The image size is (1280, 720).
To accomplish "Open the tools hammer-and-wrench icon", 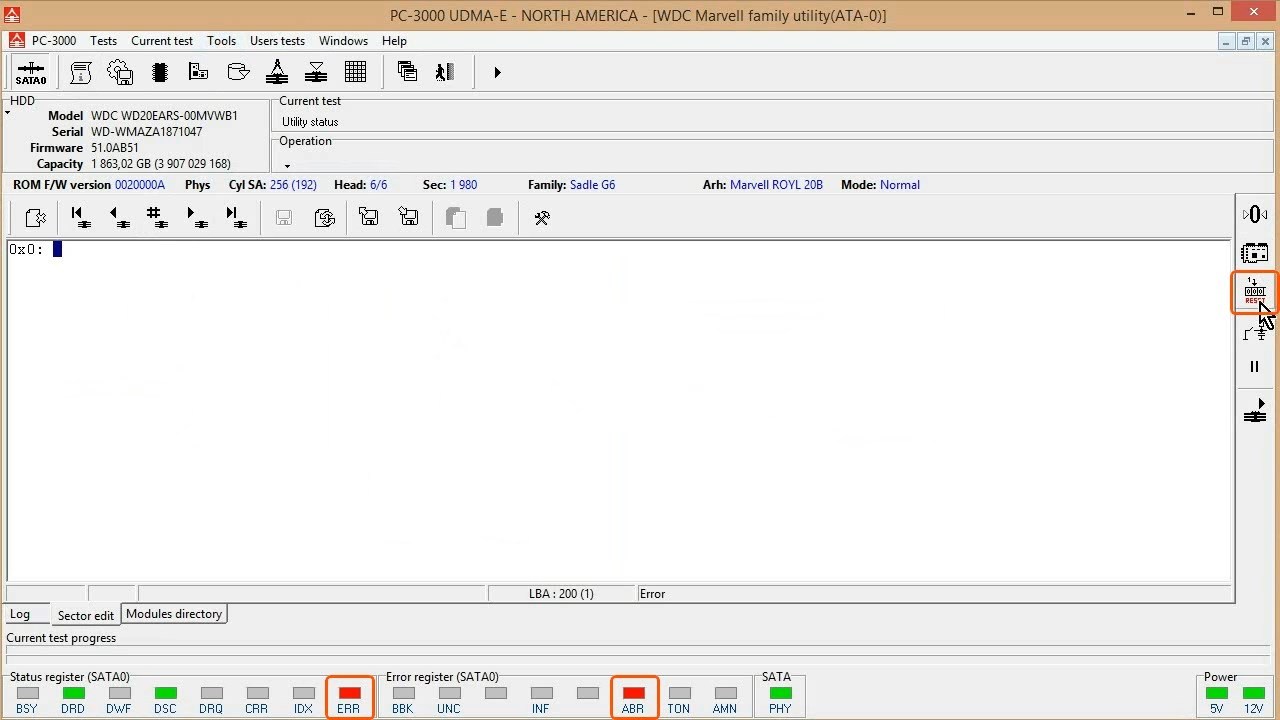I will click(542, 218).
